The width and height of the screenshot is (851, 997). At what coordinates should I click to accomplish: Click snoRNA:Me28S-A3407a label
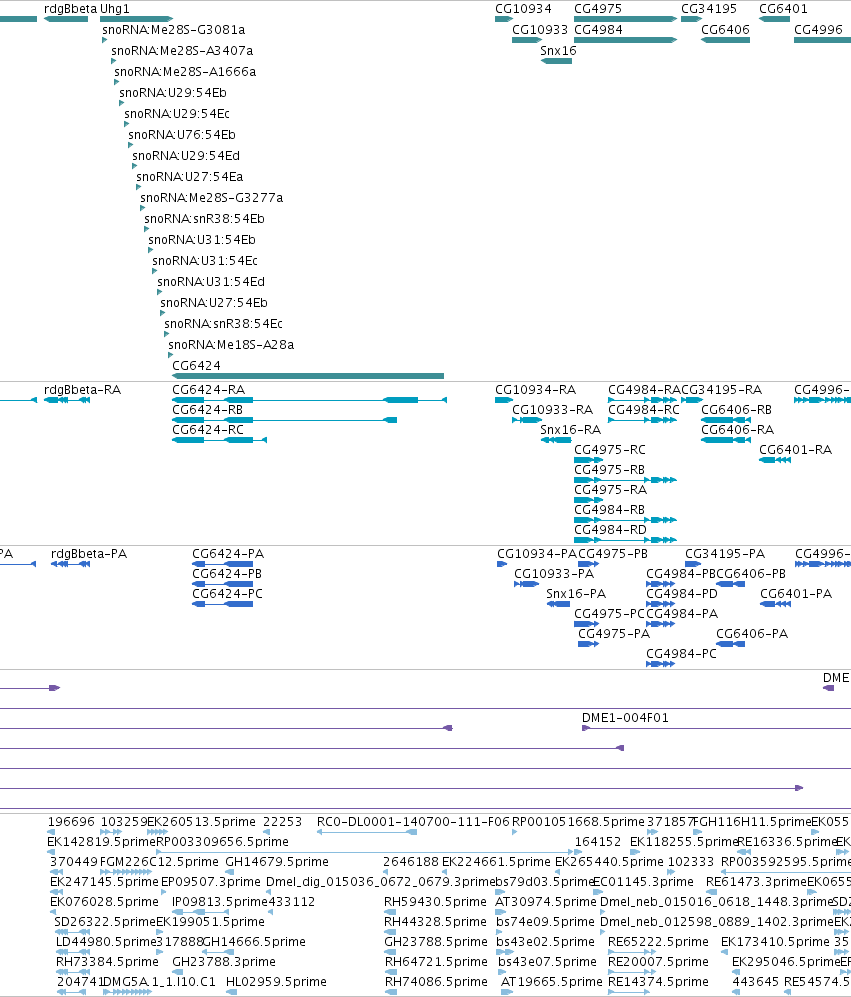tap(182, 51)
